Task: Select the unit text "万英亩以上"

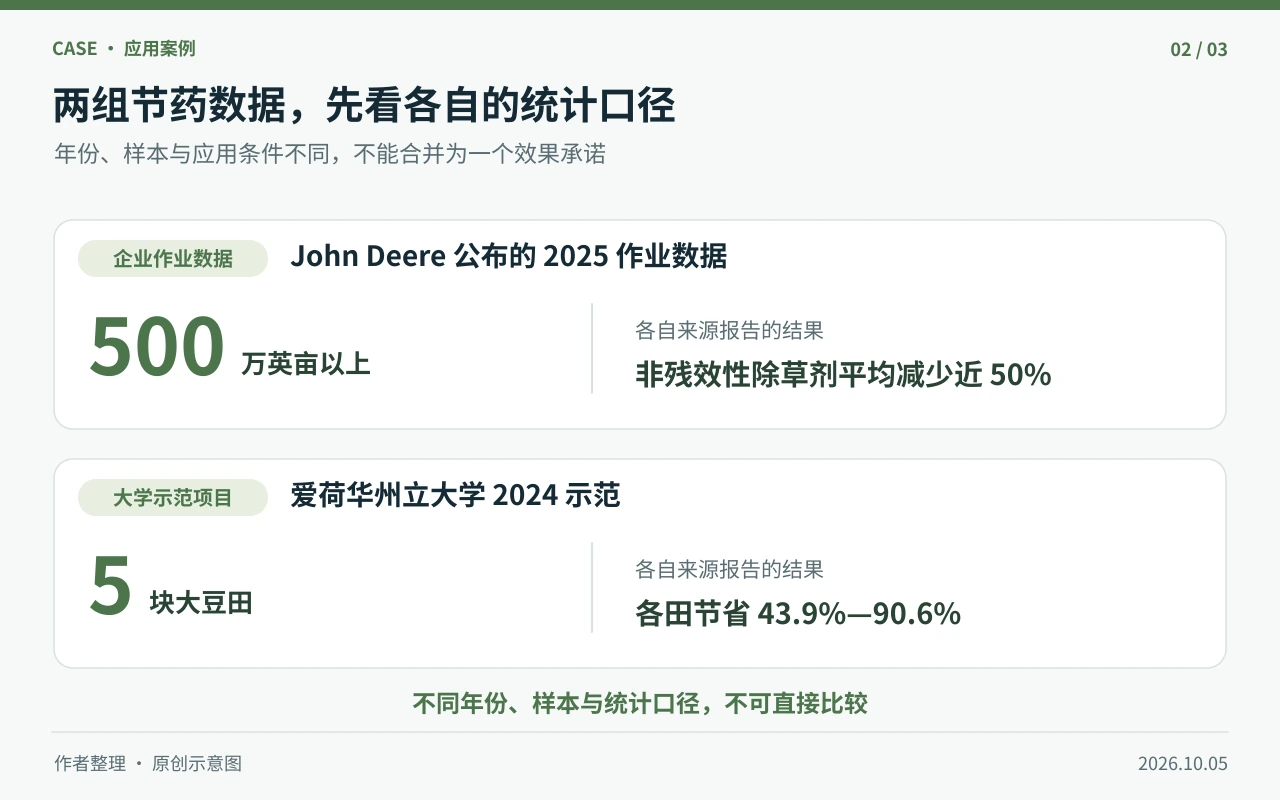Action: click(x=306, y=364)
